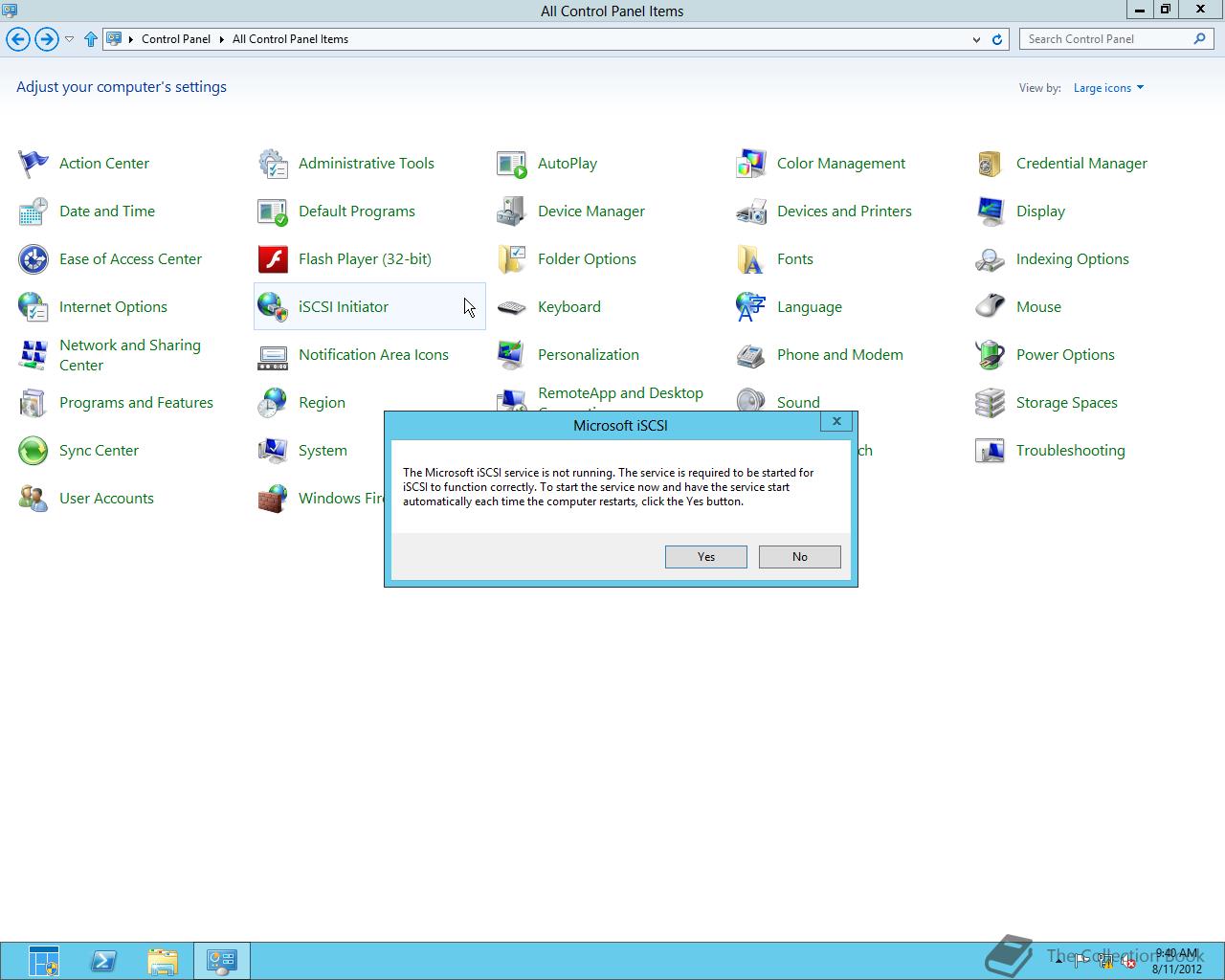
Task: Click Yes to start iSCSI service
Action: 706,557
